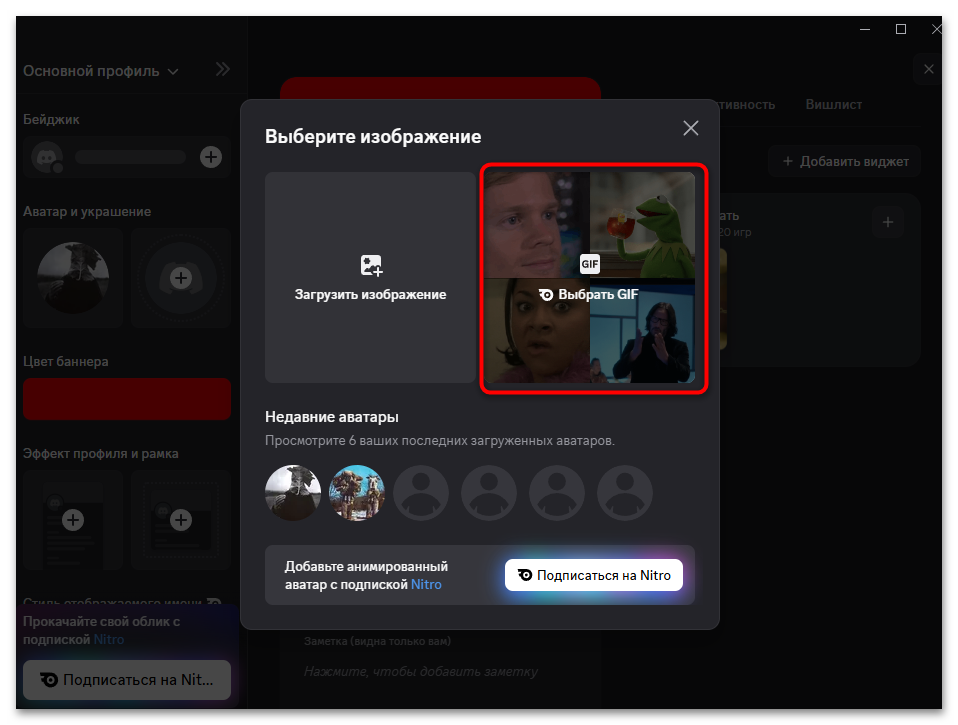Expand the Основной профиль dropdown
The width and height of the screenshot is (958, 725).
point(100,71)
